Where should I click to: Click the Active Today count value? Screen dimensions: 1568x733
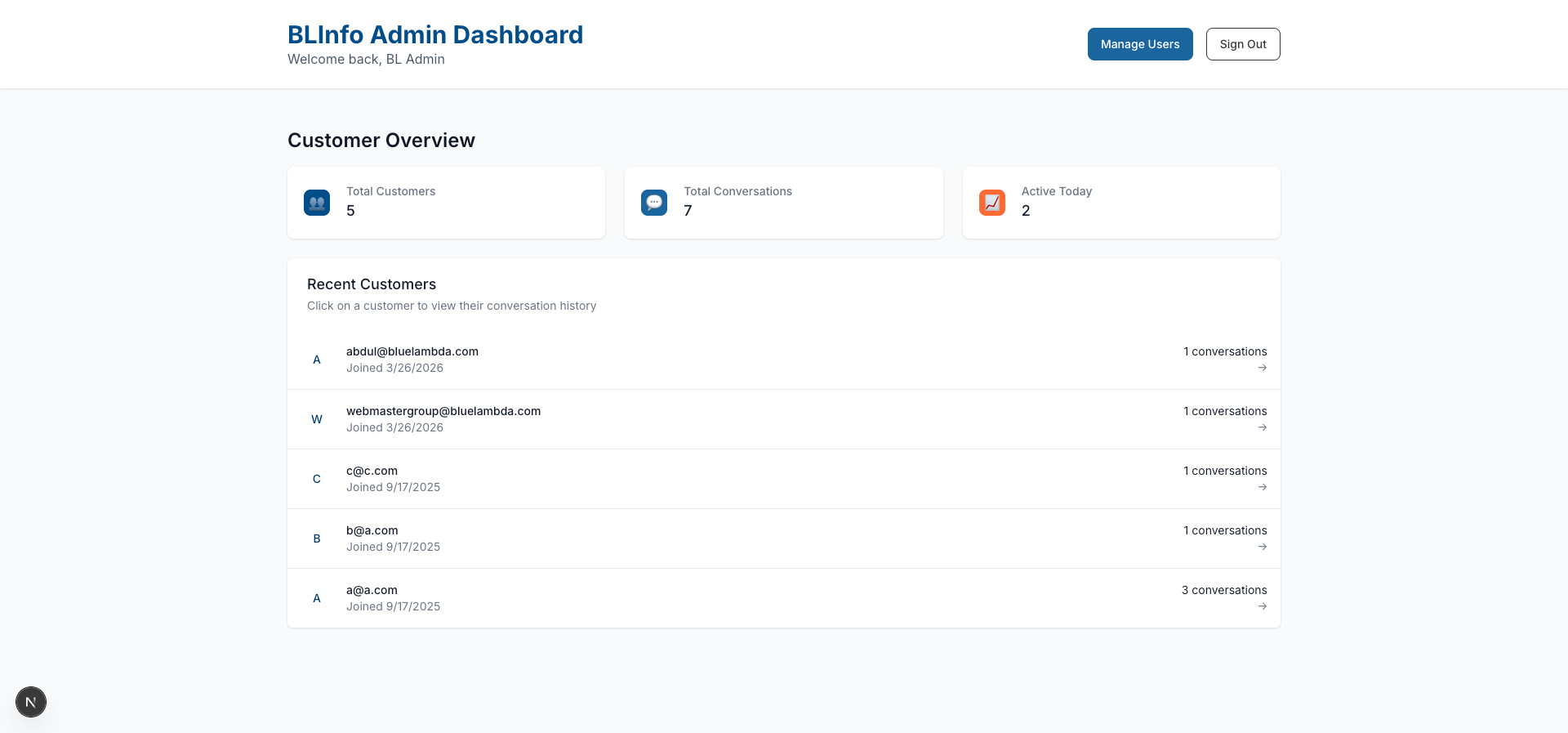[1026, 211]
